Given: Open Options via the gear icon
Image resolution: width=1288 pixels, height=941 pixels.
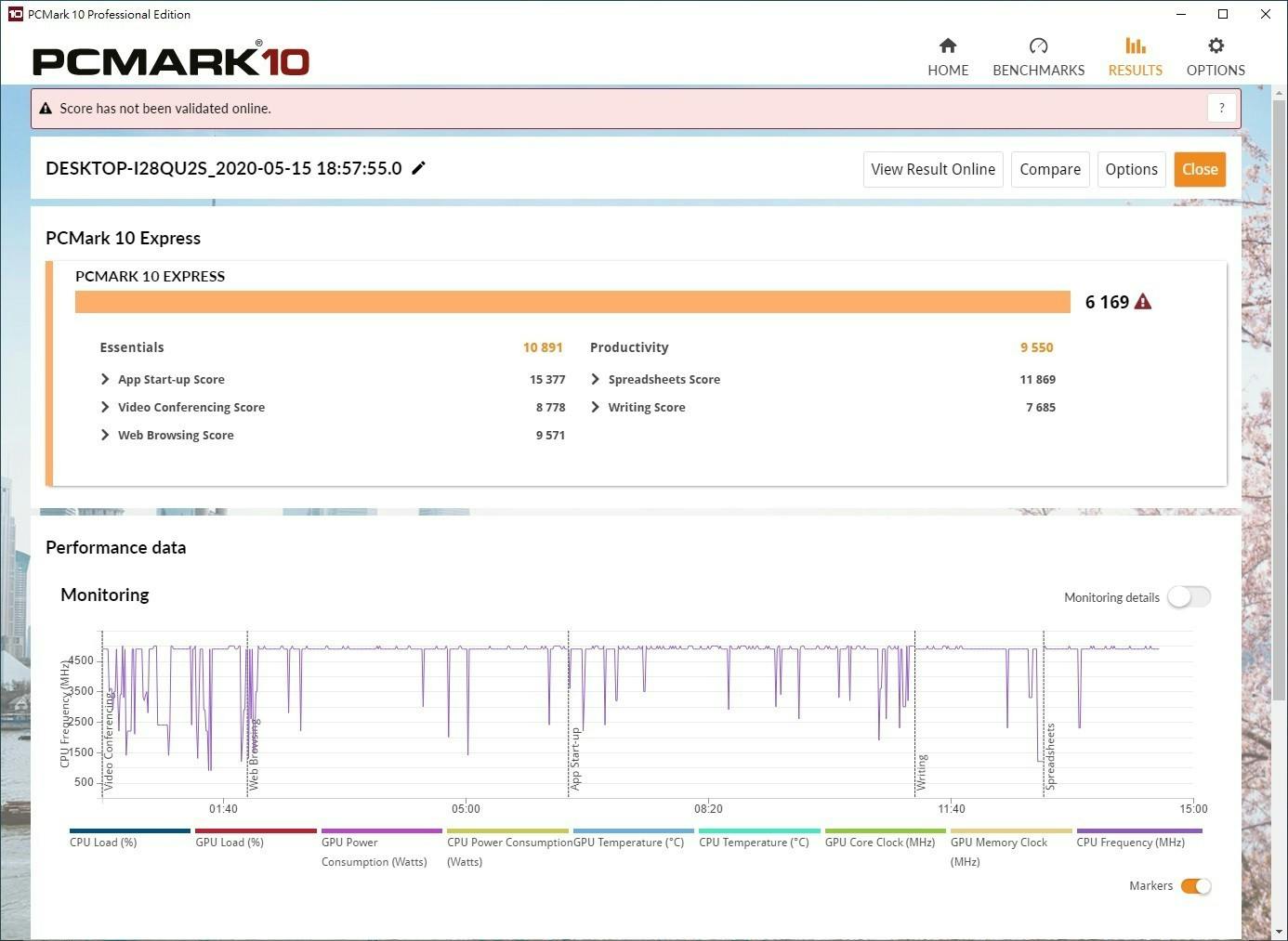Looking at the screenshot, I should (x=1216, y=46).
